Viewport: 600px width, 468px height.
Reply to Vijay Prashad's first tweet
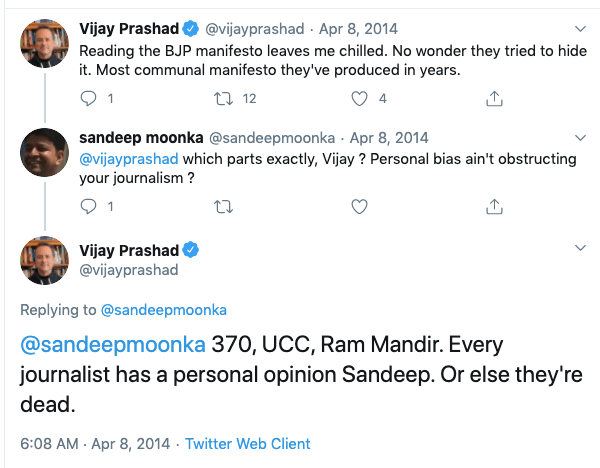pos(88,99)
